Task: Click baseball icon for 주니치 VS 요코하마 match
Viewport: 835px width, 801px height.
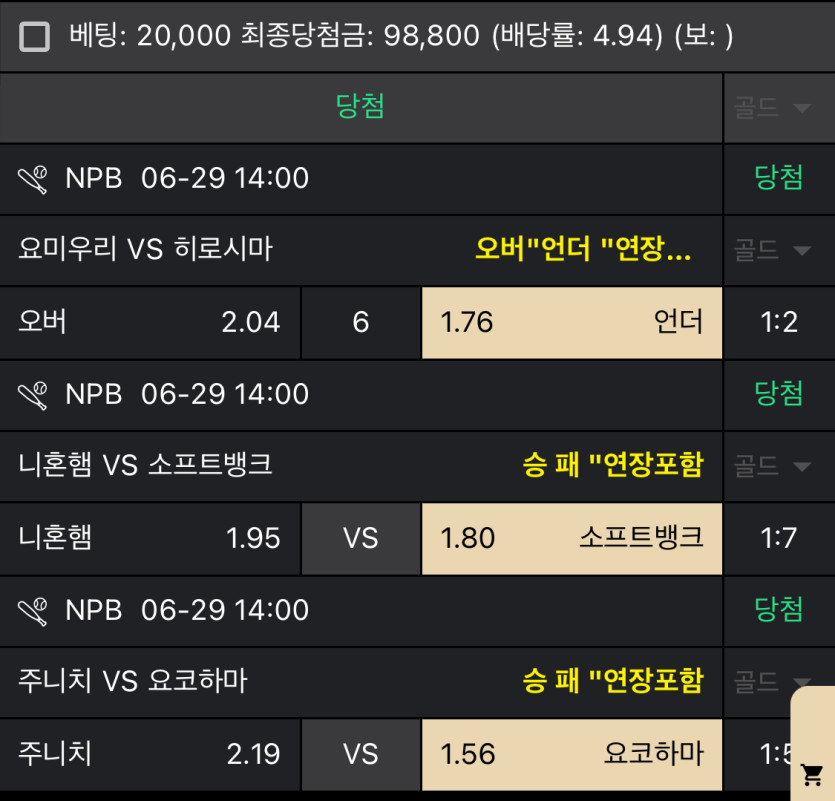Action: [x=33, y=610]
